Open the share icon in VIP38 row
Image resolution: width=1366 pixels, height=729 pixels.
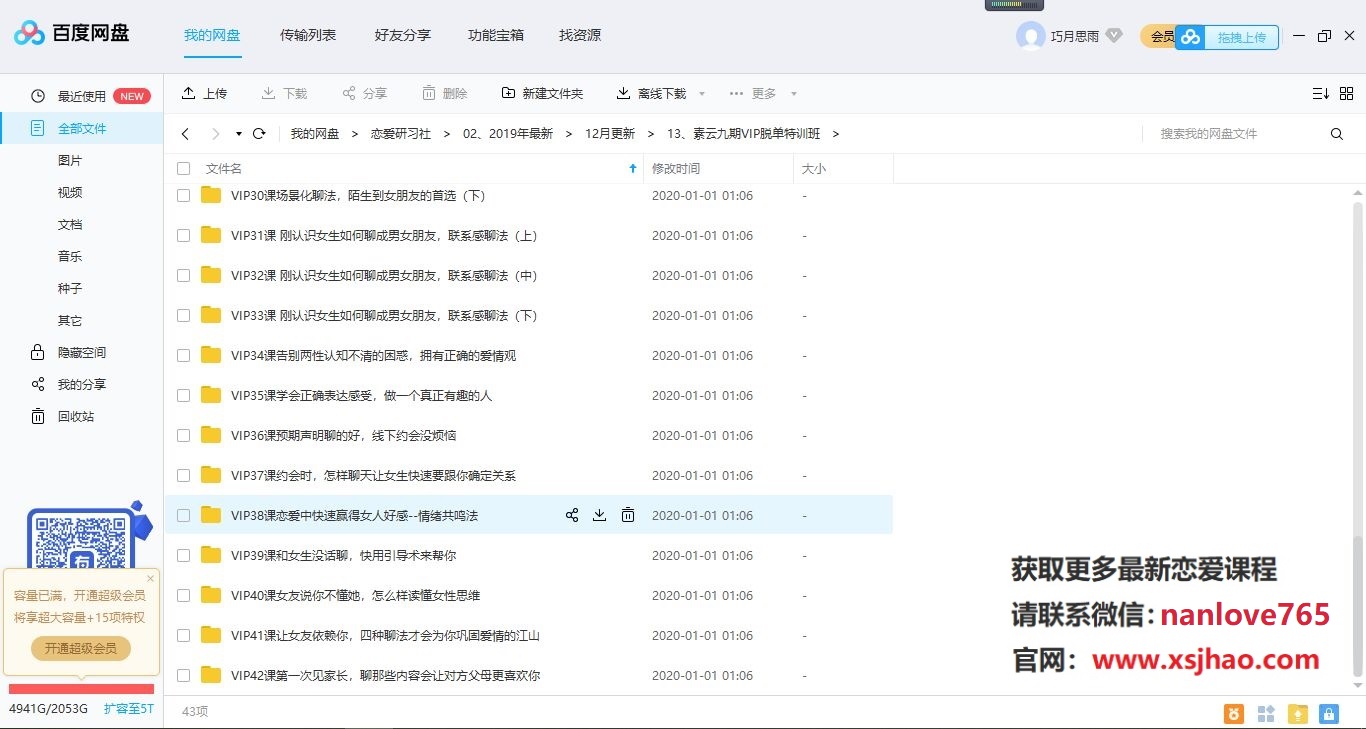[571, 515]
